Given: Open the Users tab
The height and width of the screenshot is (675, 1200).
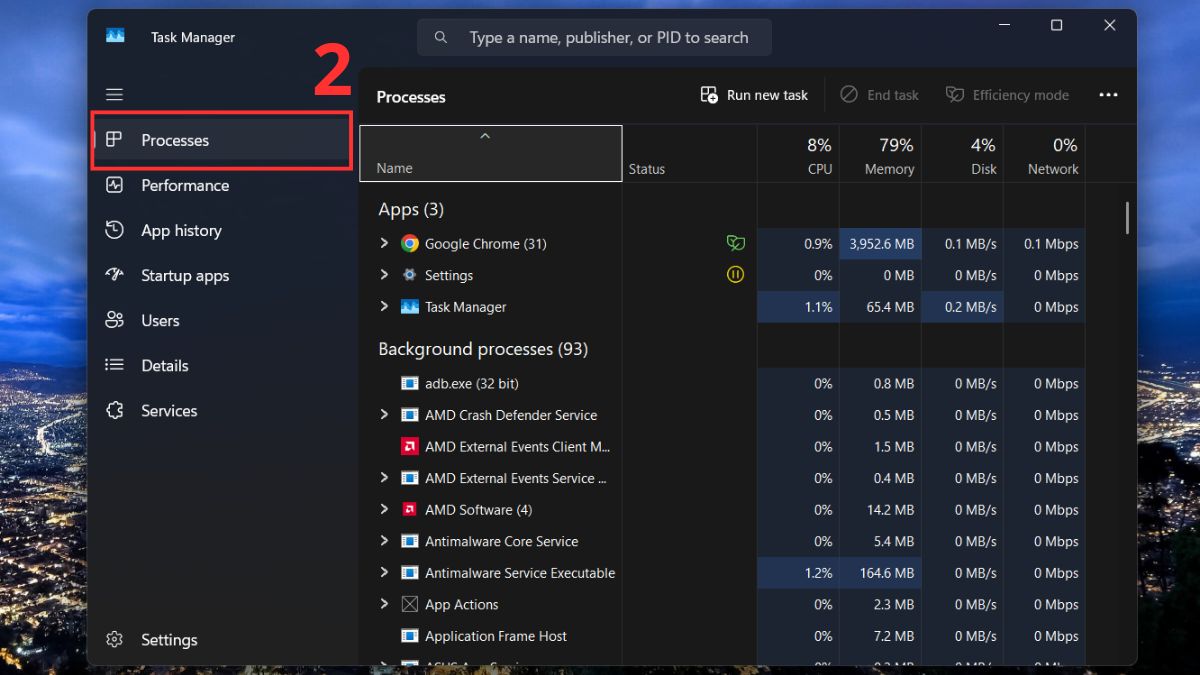Looking at the screenshot, I should pos(221,320).
